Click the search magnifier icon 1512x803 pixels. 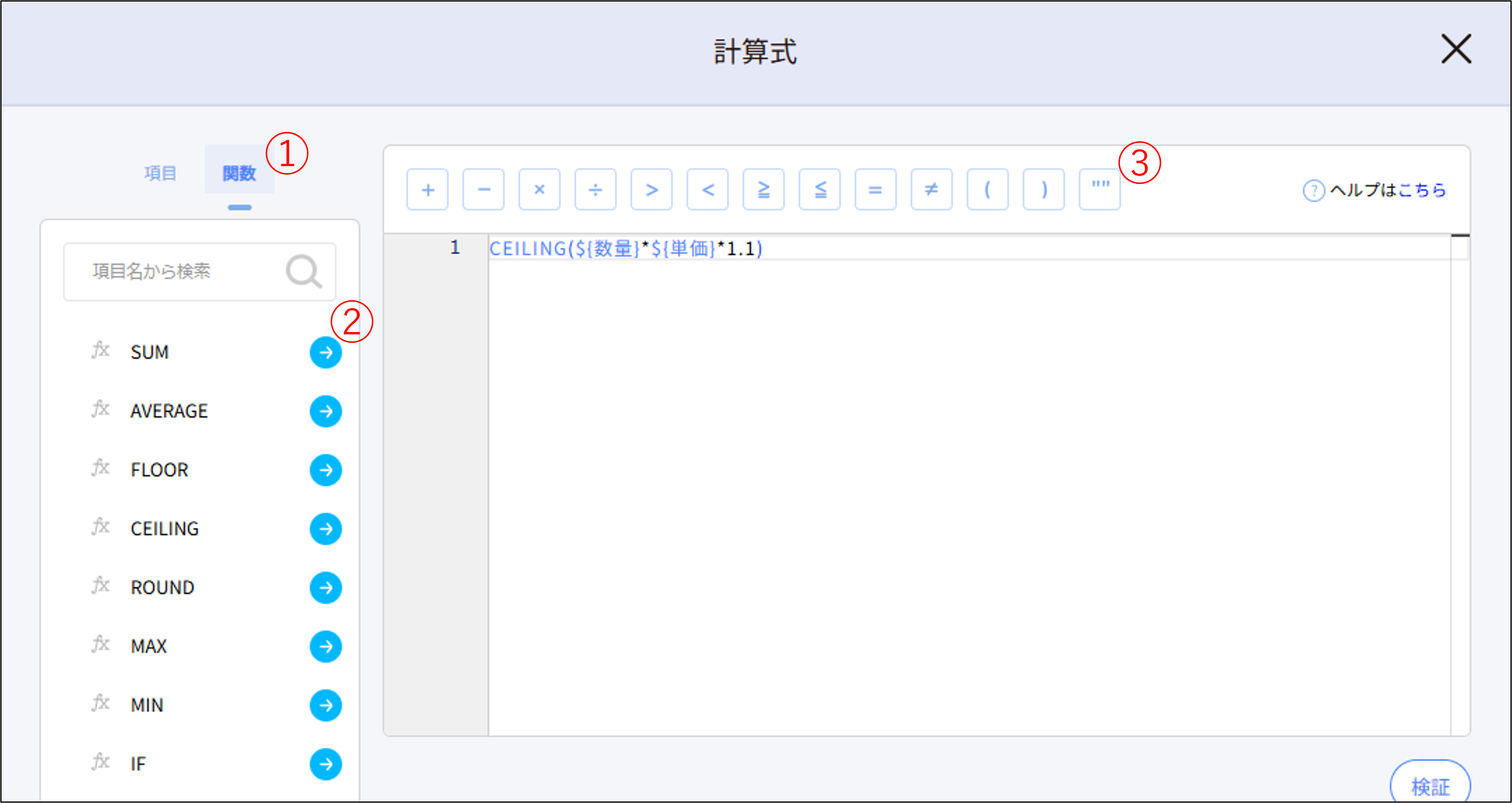[x=304, y=272]
